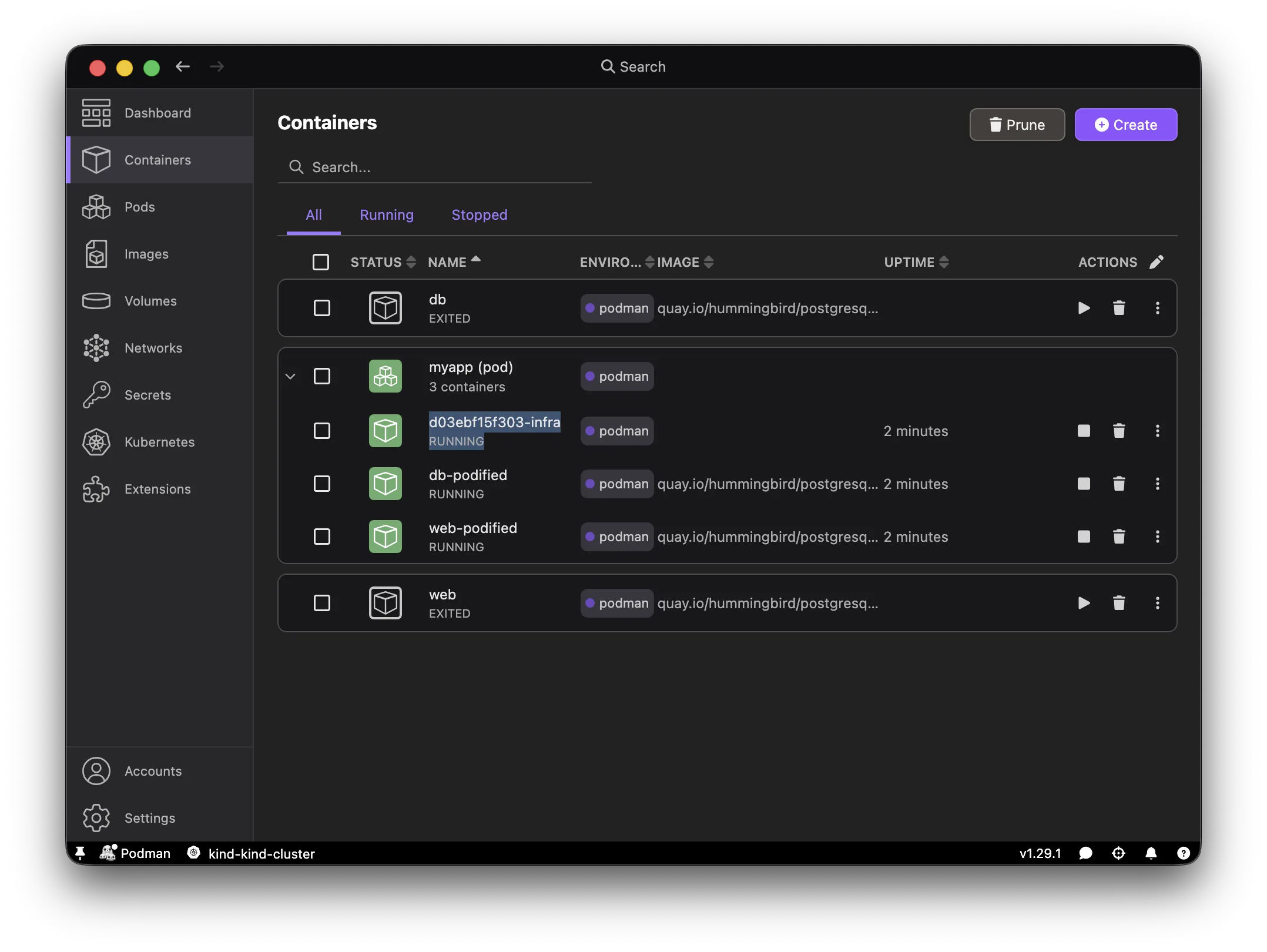Screen dimensions: 1267x952
Task: Open Podman status bar entry
Action: click(x=135, y=853)
